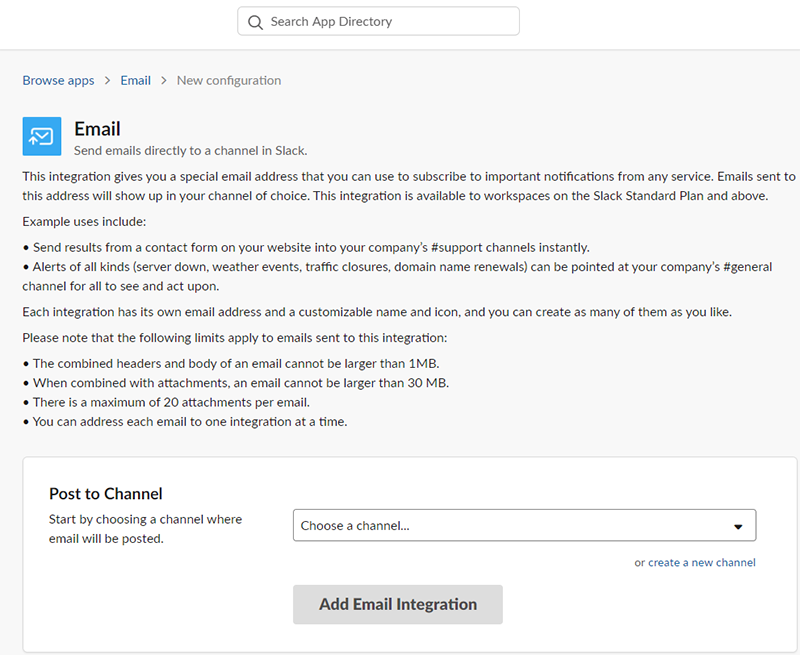
Task: Click the Email link in the breadcrumb trail
Action: pos(135,80)
